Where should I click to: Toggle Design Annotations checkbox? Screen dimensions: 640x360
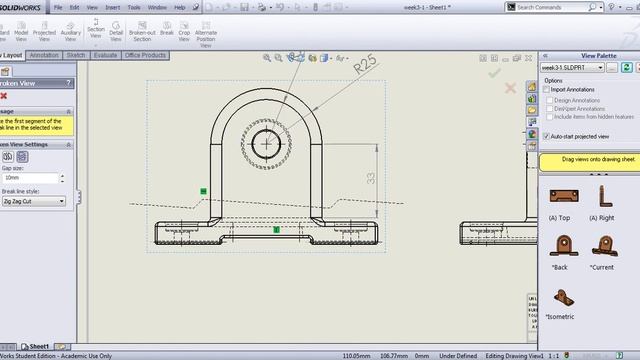click(549, 100)
